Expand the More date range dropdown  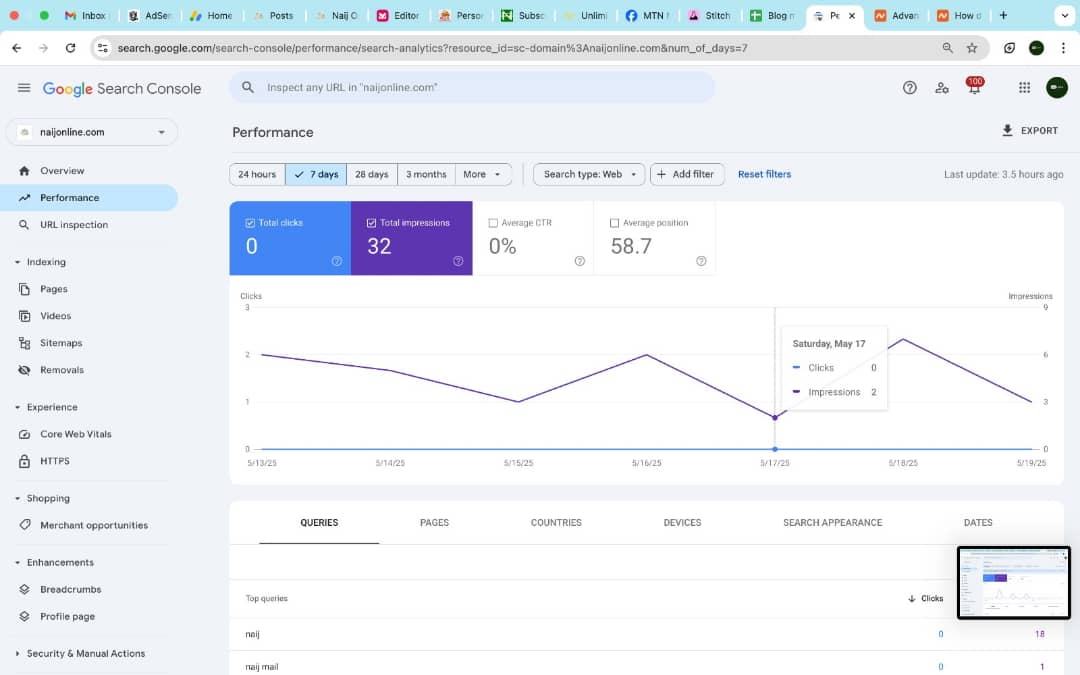(x=483, y=174)
